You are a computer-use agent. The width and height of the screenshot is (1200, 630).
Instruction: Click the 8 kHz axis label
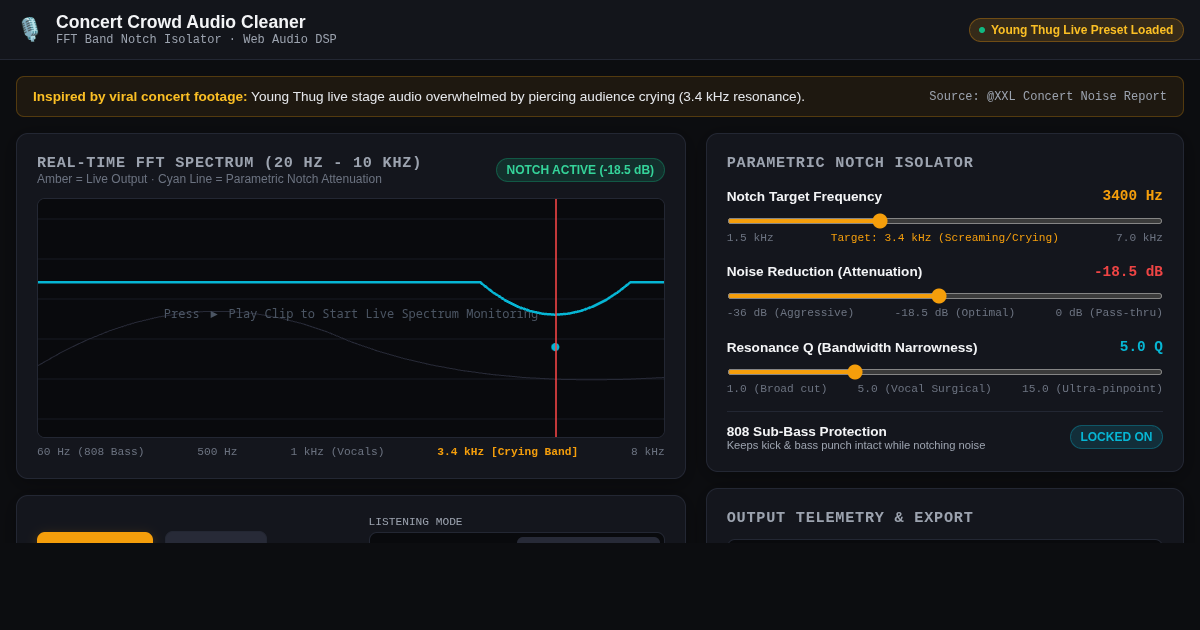[647, 452]
